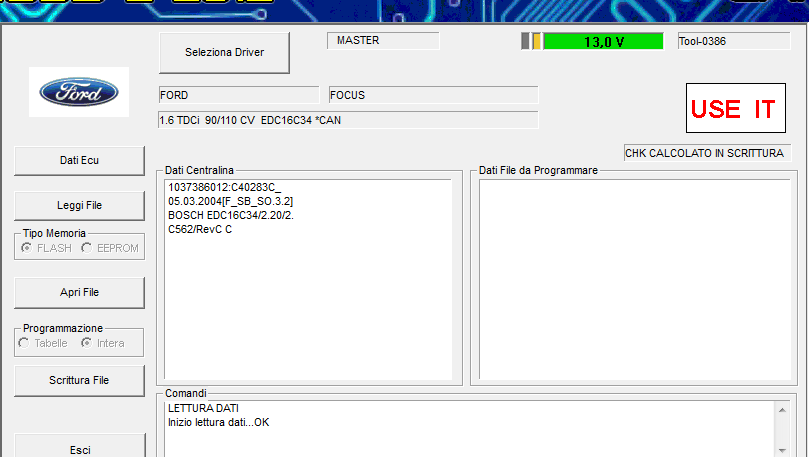Click the 1.6 TDCi EDC16C34 engine field
Image resolution: width=809 pixels, height=457 pixels.
click(348, 120)
